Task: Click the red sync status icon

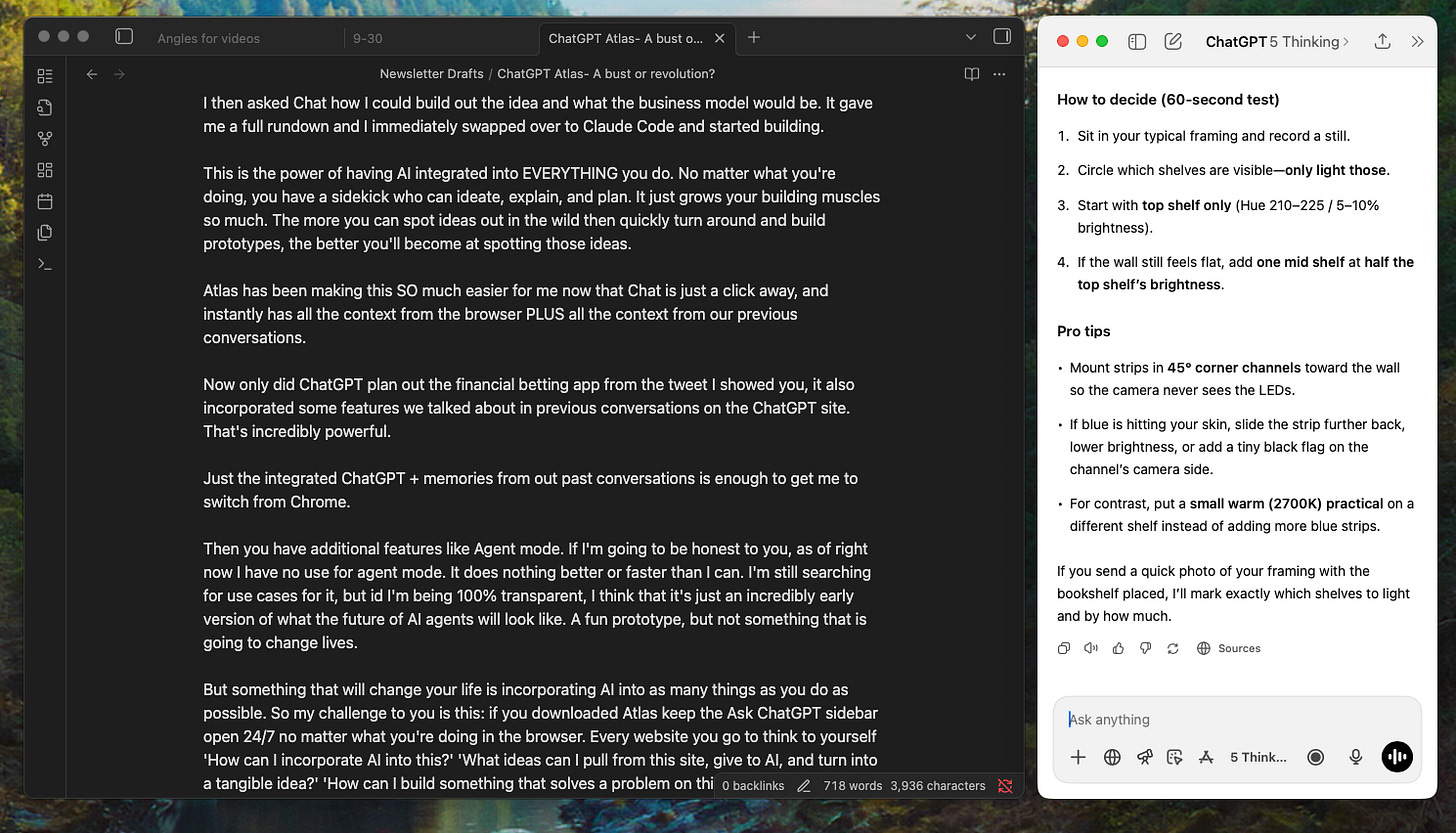Action: [x=1005, y=786]
